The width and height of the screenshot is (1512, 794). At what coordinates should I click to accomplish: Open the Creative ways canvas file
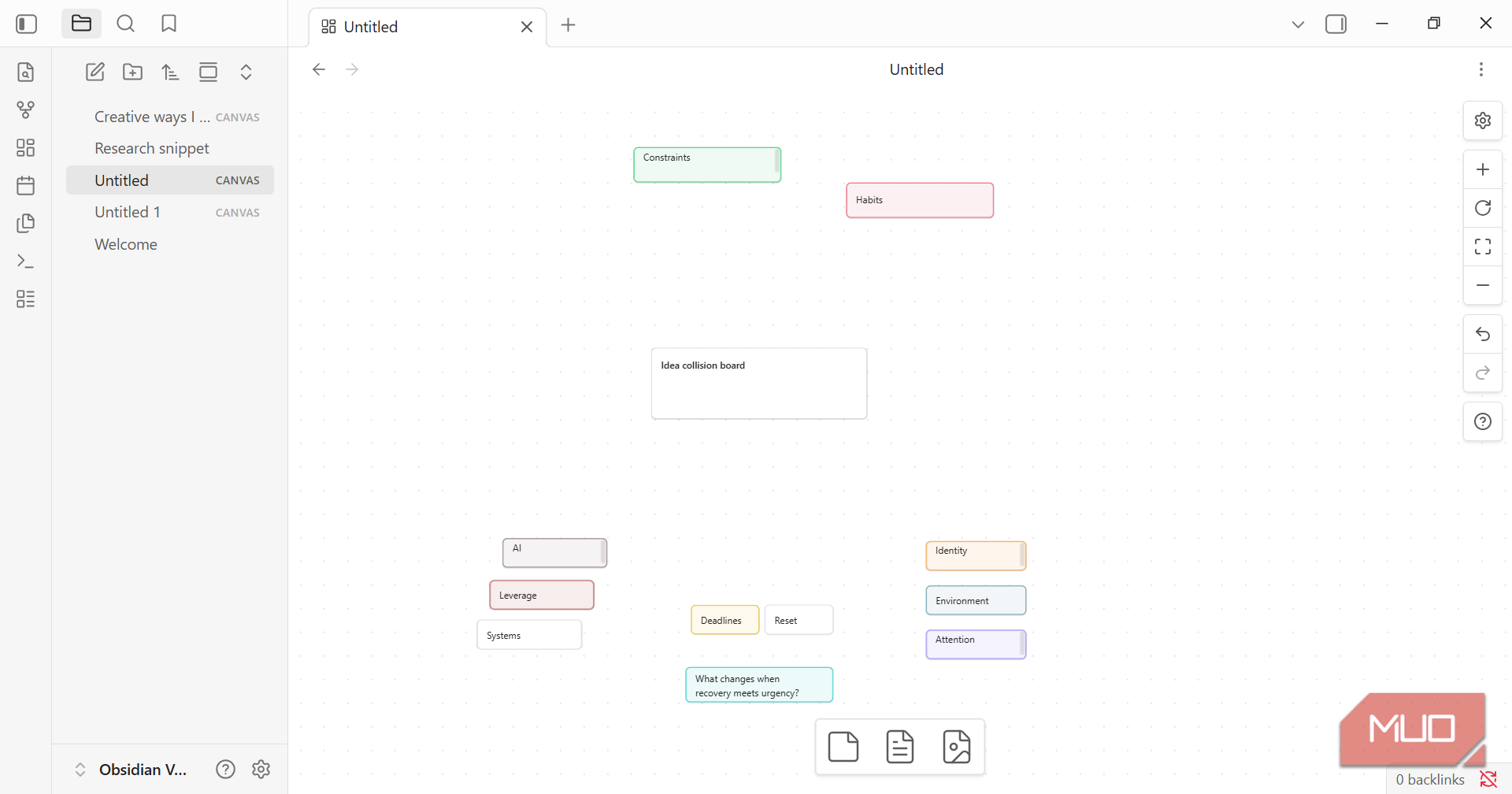tap(170, 117)
